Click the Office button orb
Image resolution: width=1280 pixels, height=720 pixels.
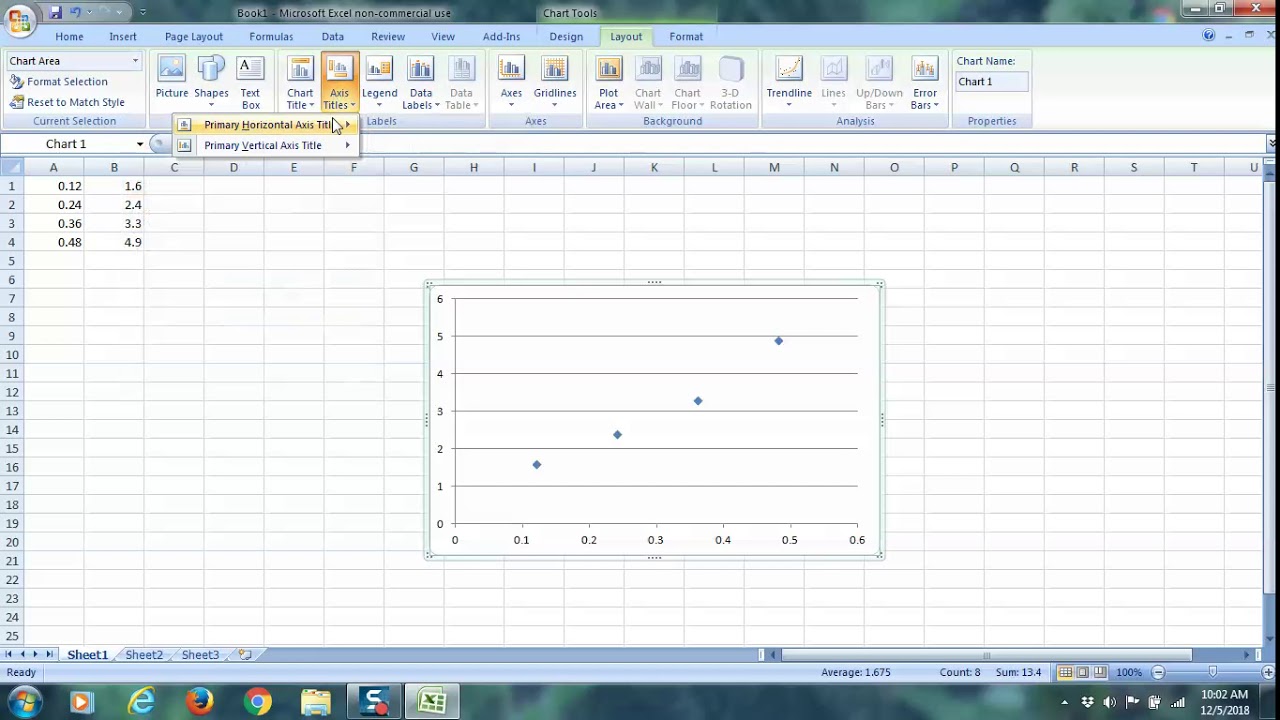(19, 20)
